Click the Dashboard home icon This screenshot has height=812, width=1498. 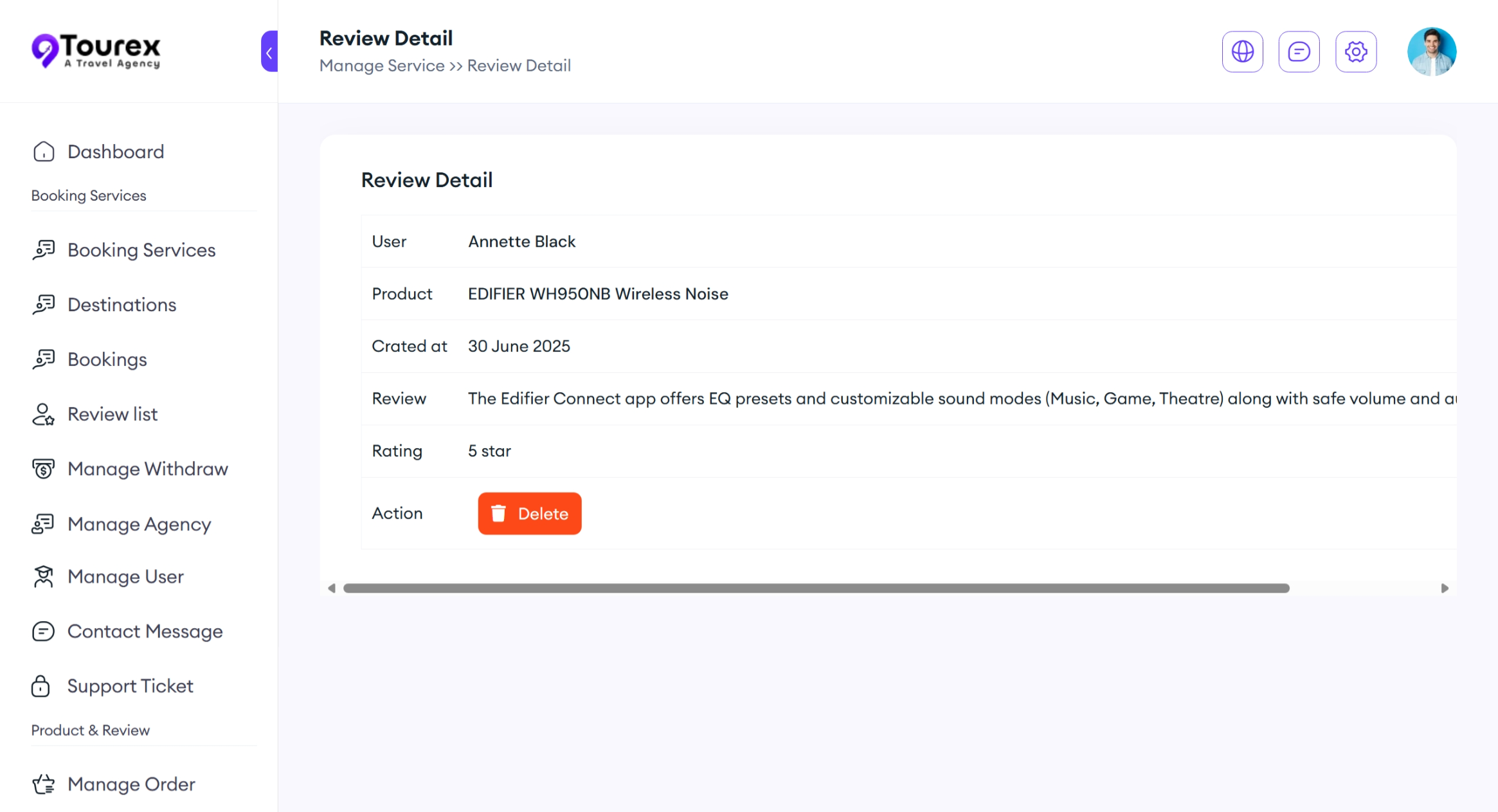[44, 152]
